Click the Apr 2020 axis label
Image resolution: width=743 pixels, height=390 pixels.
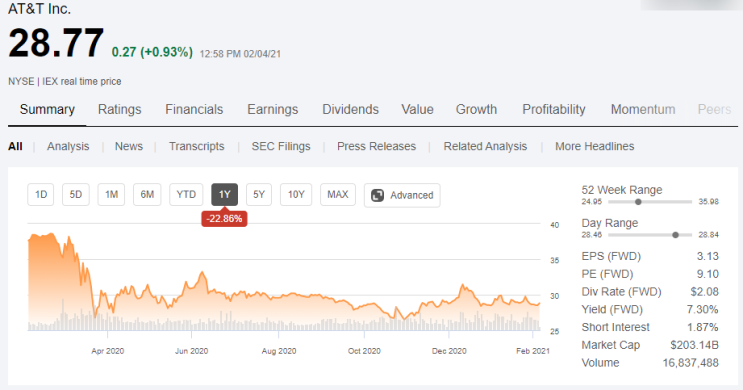108,351
